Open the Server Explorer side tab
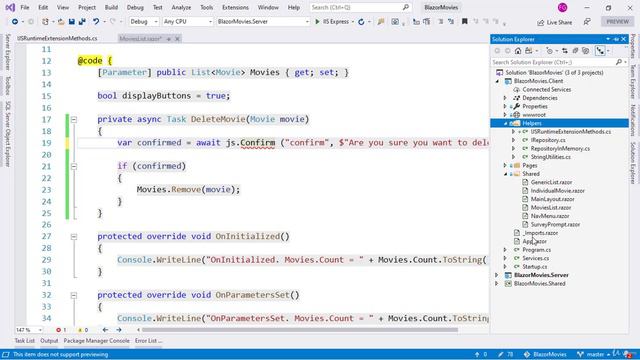The image size is (640, 360). click(8, 52)
